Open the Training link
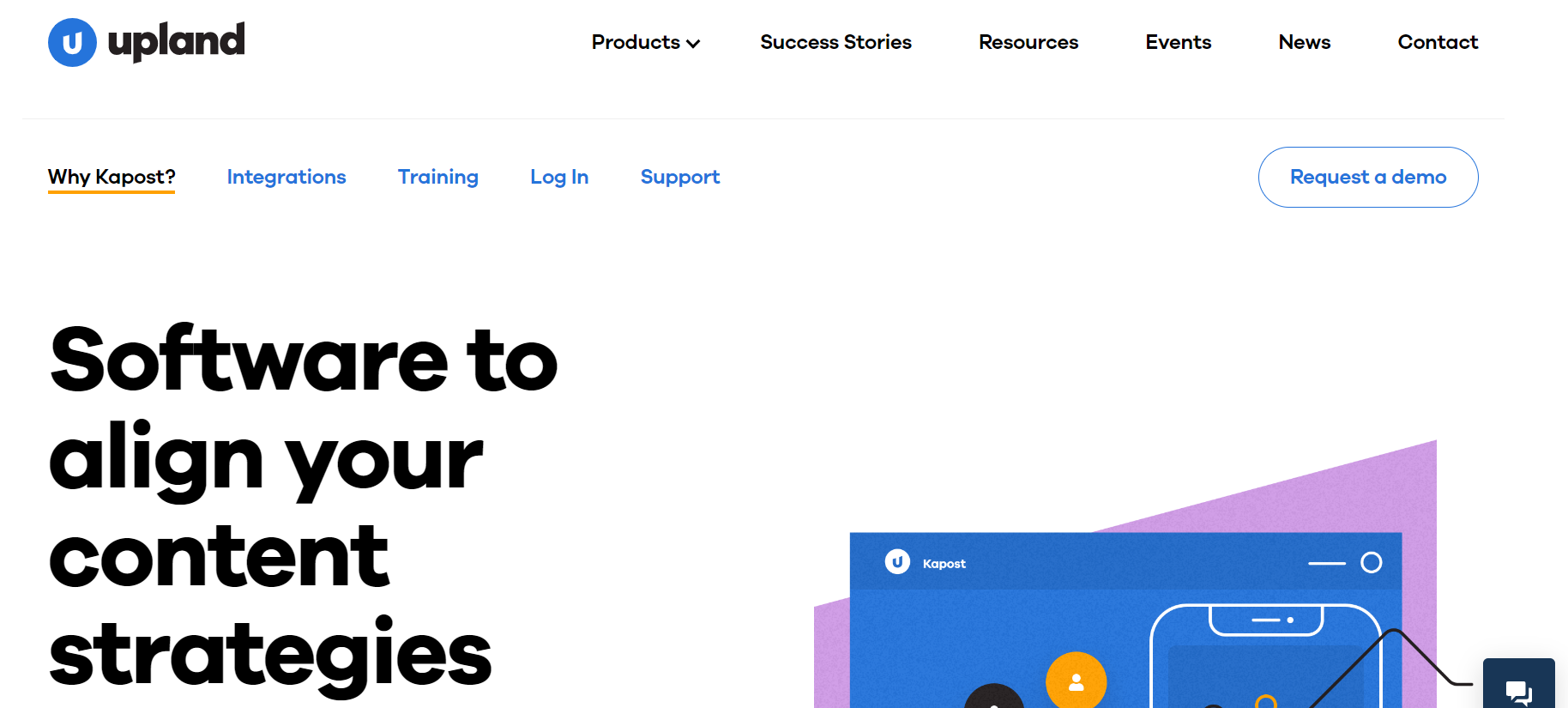The image size is (1568, 708). point(437,177)
